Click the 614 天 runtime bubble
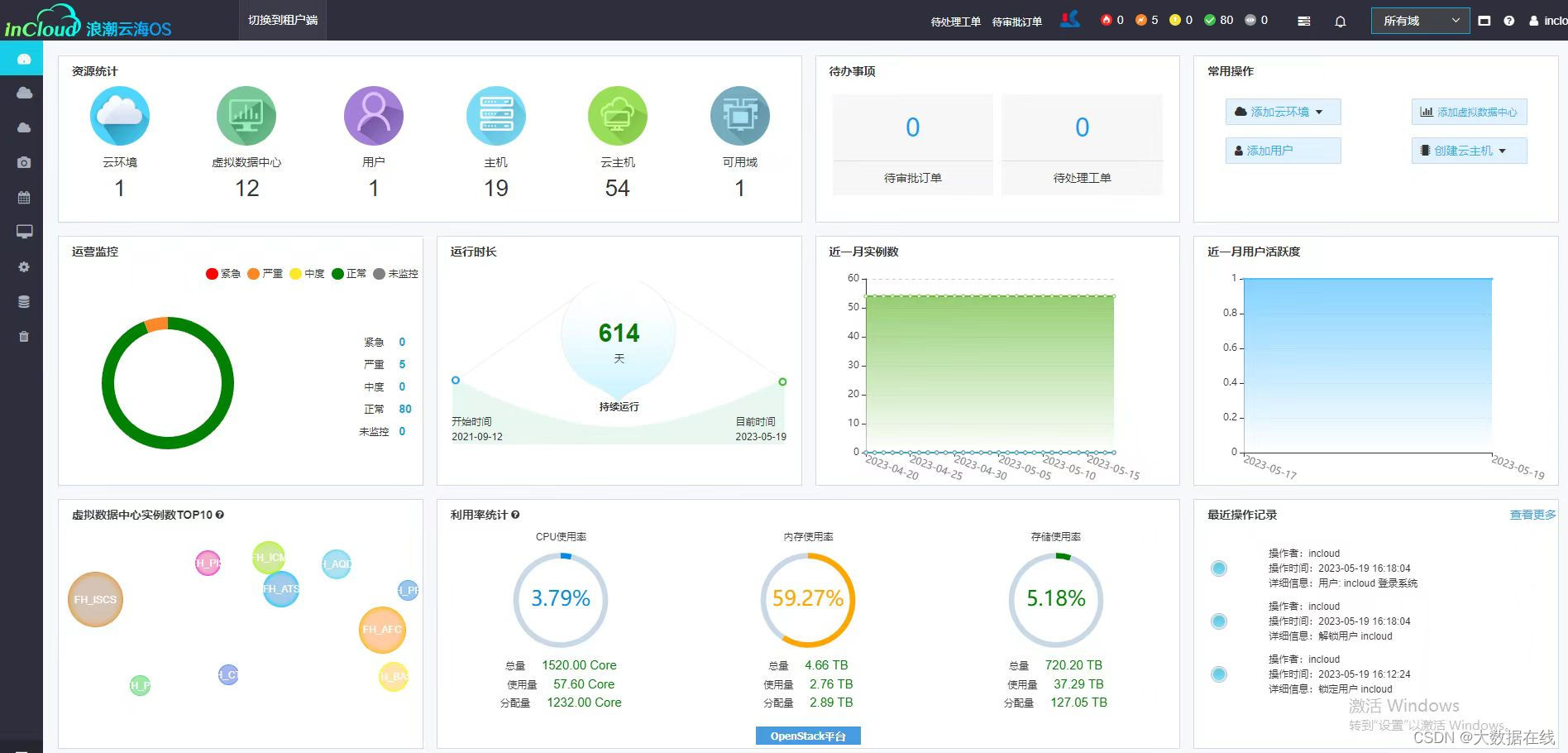This screenshot has width=1568, height=753. (619, 339)
